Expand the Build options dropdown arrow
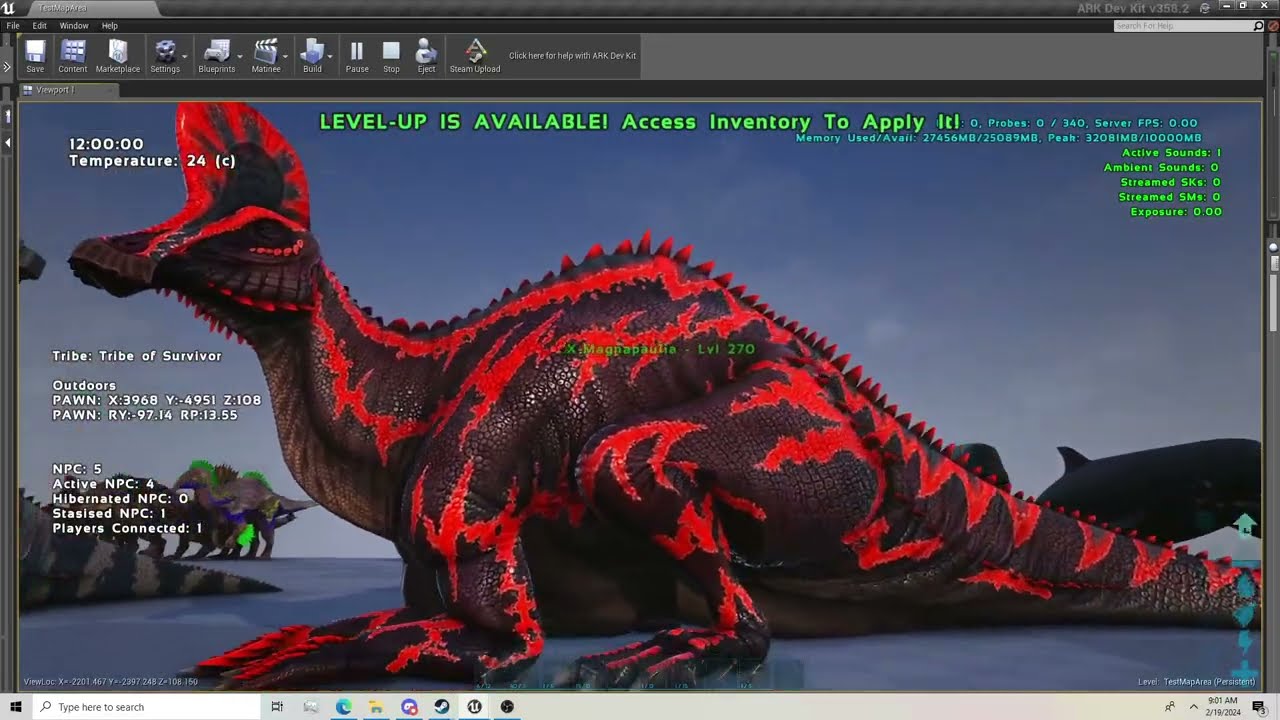Viewport: 1280px width, 720px height. tap(330, 56)
